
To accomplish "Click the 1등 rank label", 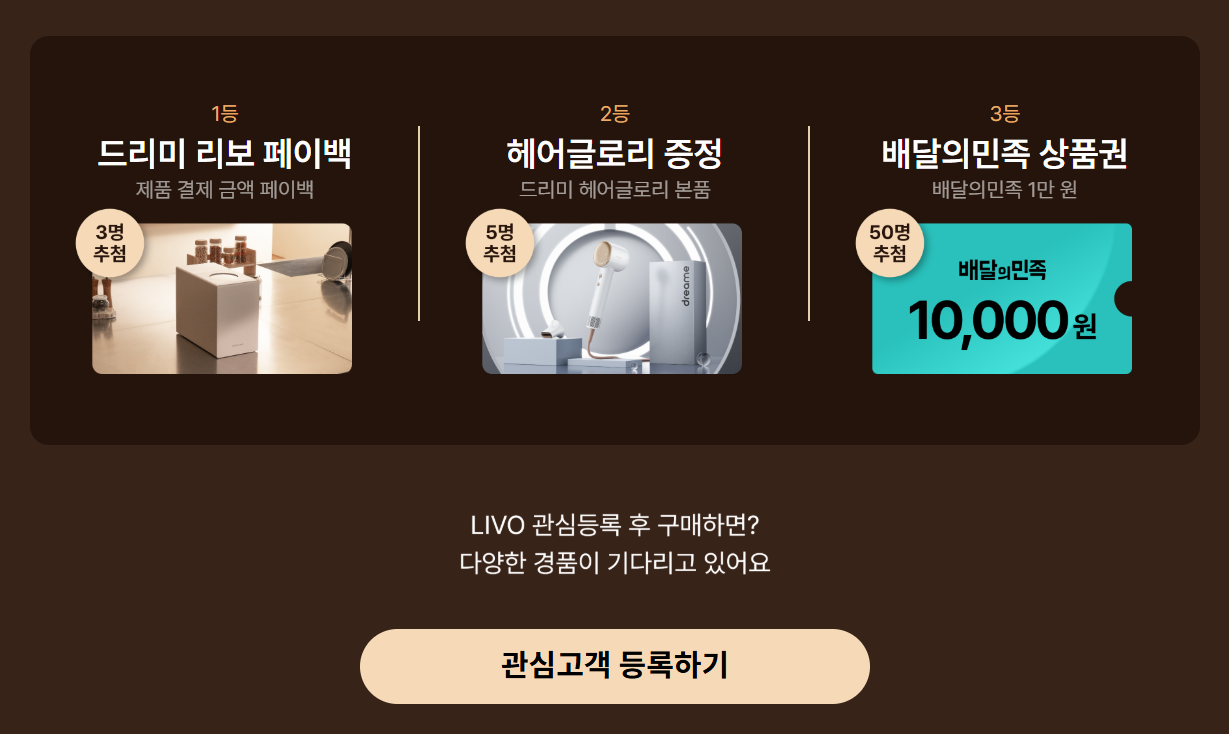I will point(224,114).
